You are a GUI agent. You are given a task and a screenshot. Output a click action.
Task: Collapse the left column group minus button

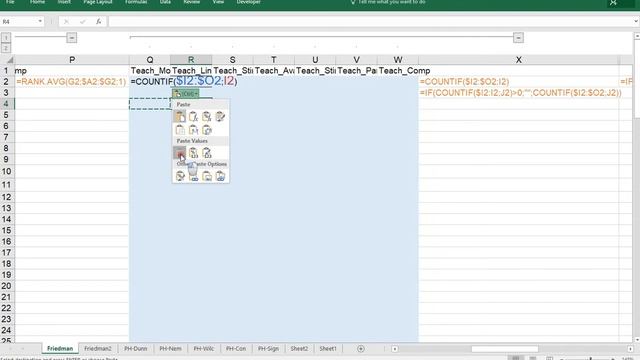click(71, 38)
